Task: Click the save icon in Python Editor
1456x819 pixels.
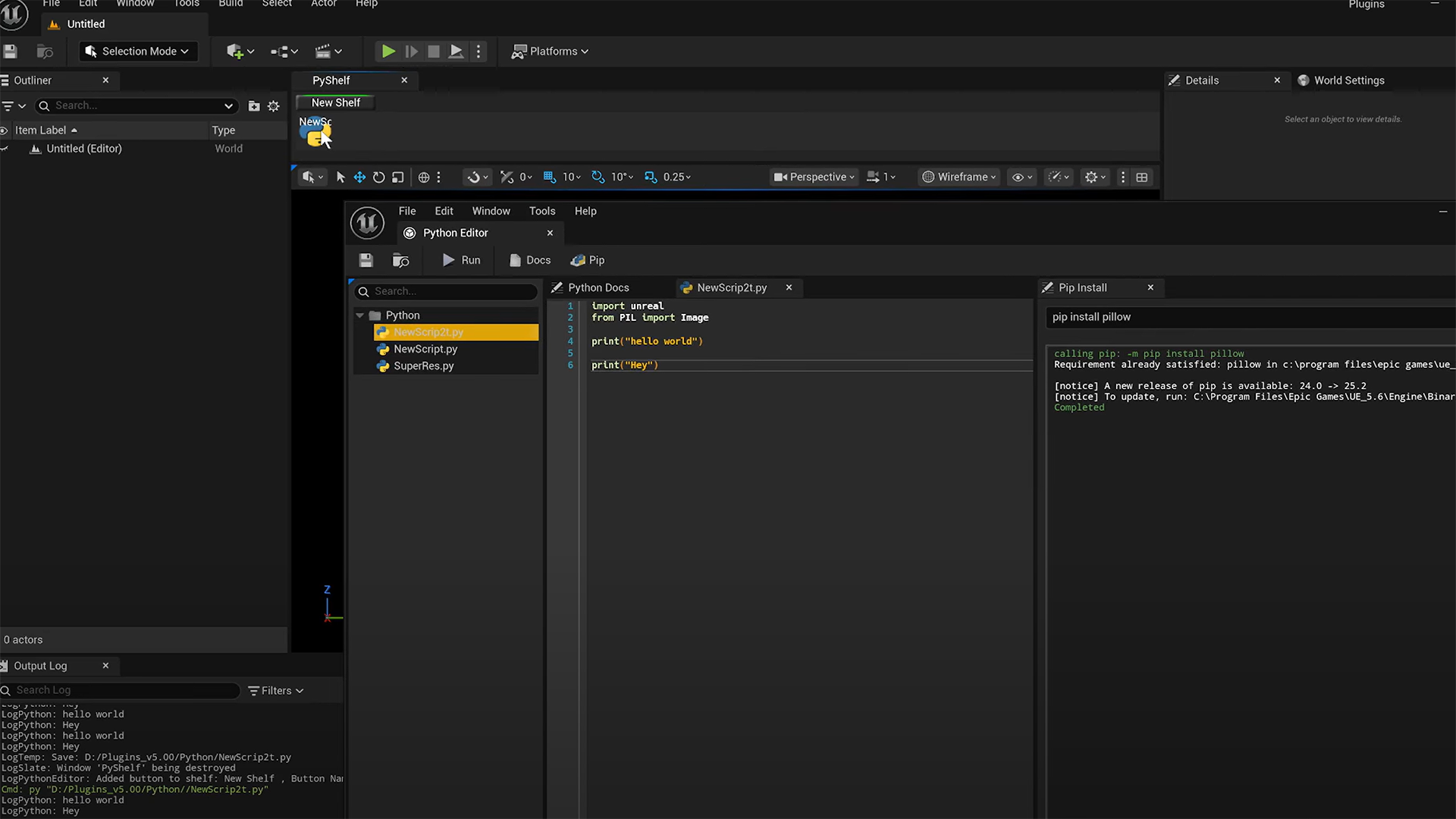Action: [366, 260]
